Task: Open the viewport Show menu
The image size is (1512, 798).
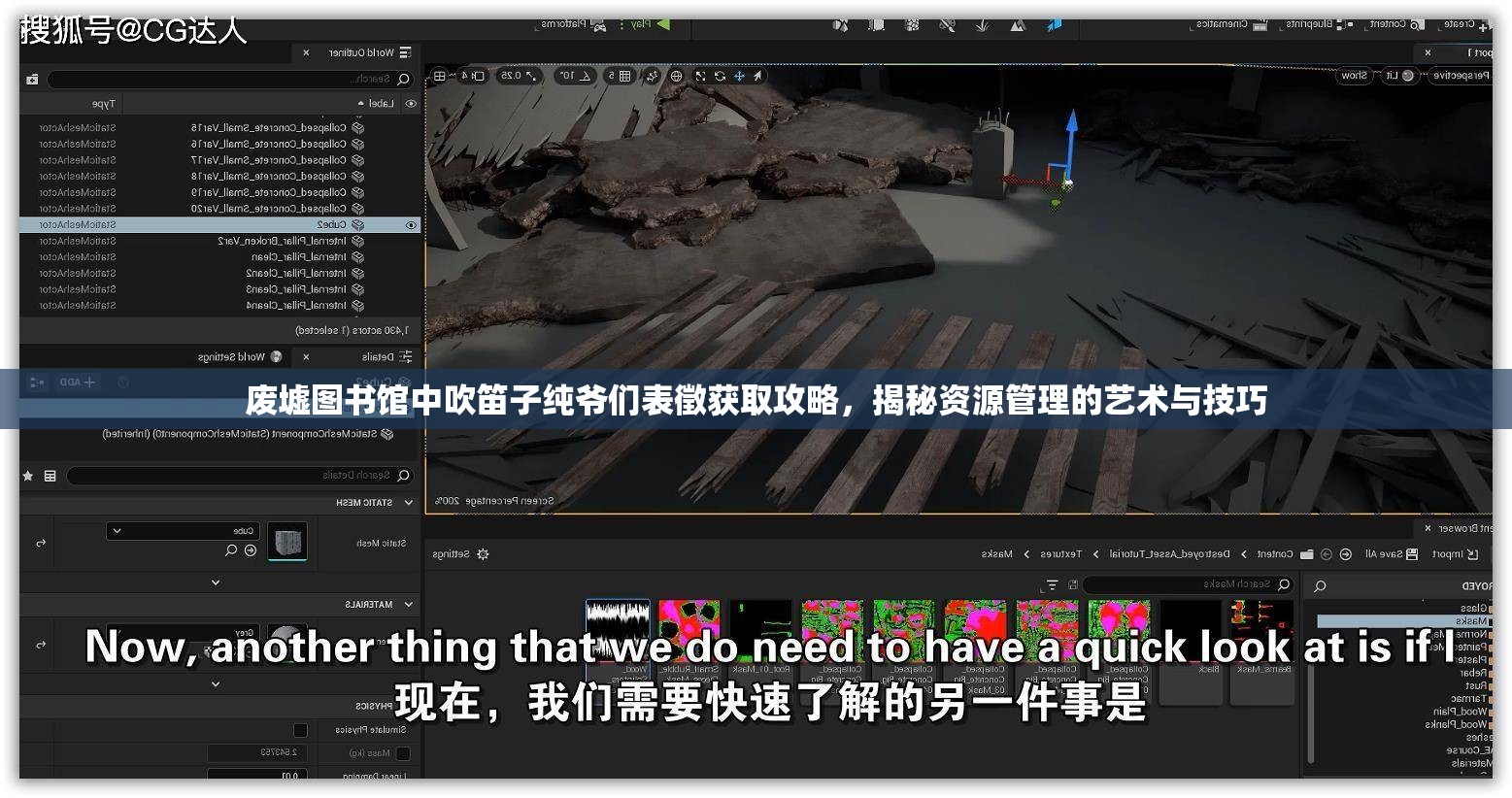Action: [x=1354, y=76]
